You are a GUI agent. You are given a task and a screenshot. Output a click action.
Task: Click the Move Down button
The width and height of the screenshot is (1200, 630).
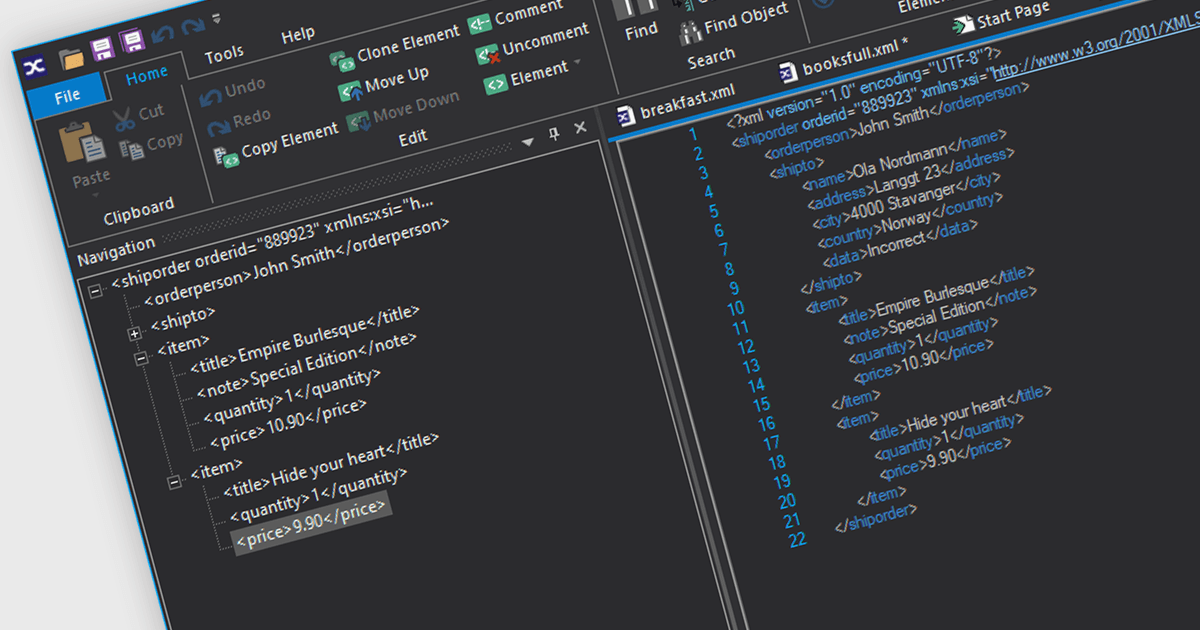(x=403, y=112)
